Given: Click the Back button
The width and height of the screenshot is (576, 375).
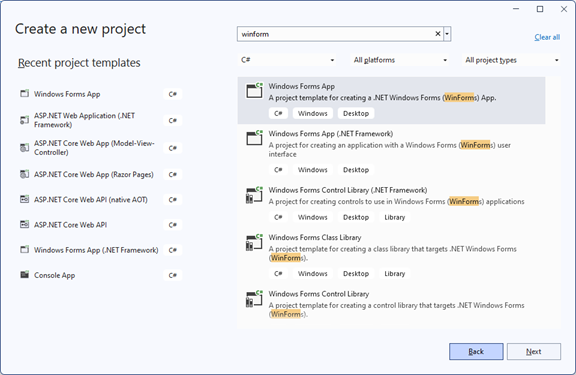Looking at the screenshot, I should pyautogui.click(x=476, y=351).
